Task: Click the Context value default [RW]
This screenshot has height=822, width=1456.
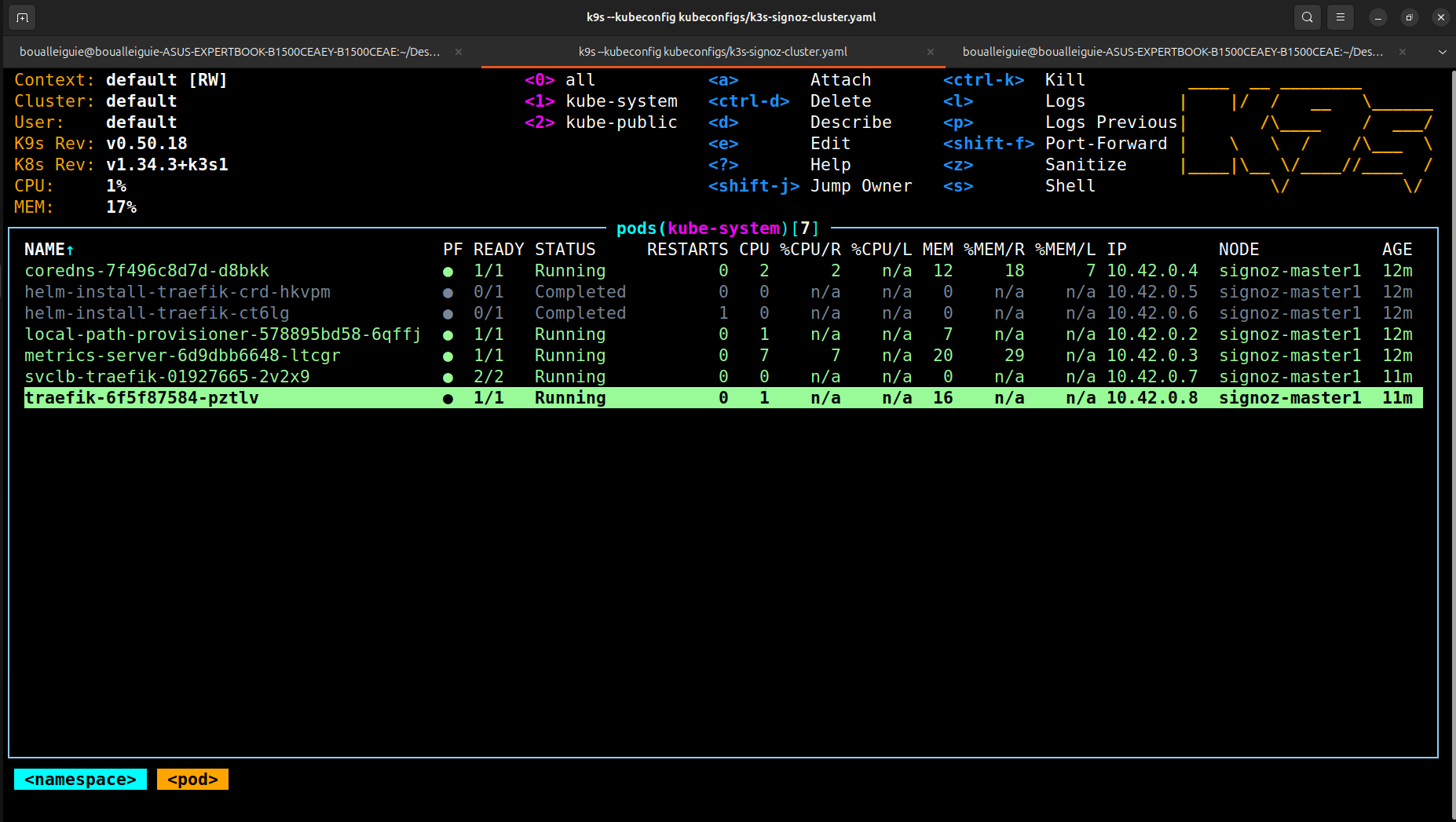Action: [x=166, y=80]
